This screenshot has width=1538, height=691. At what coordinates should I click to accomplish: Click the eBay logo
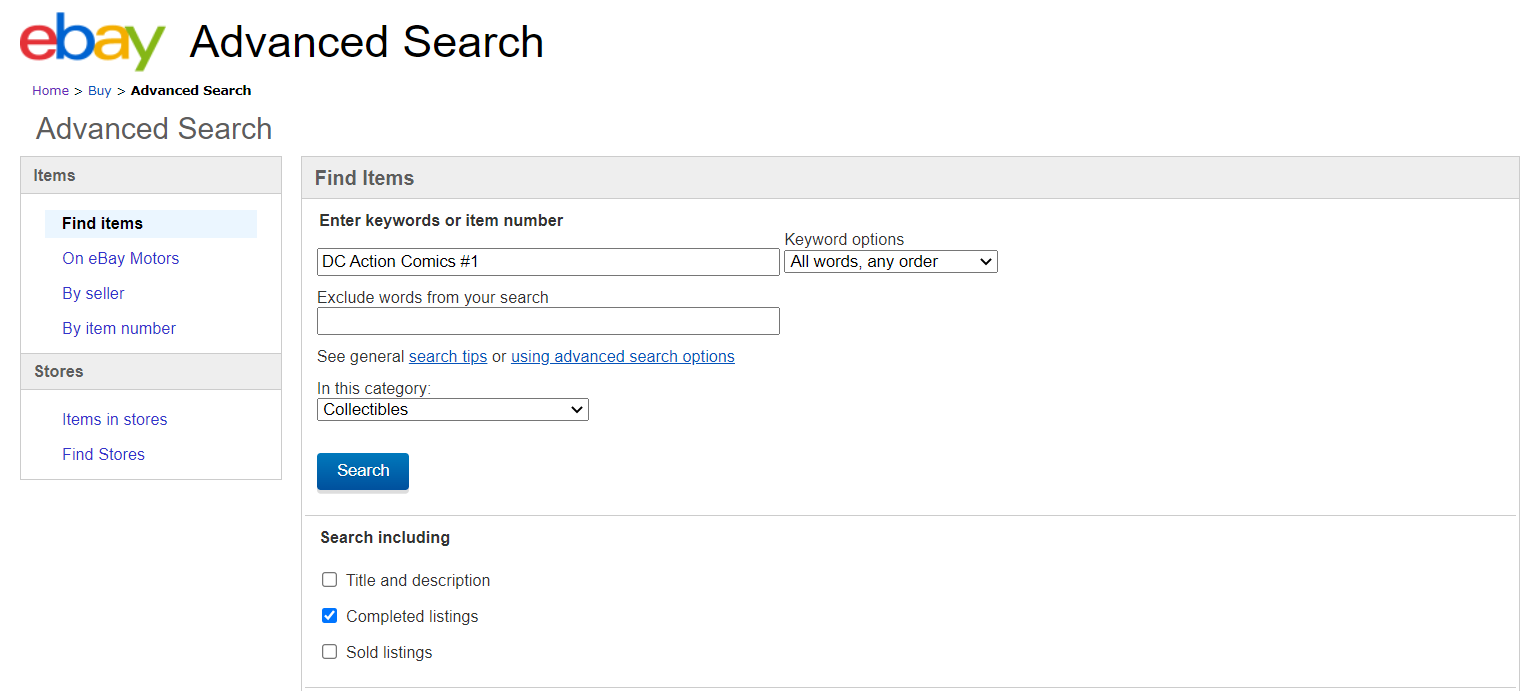92,42
